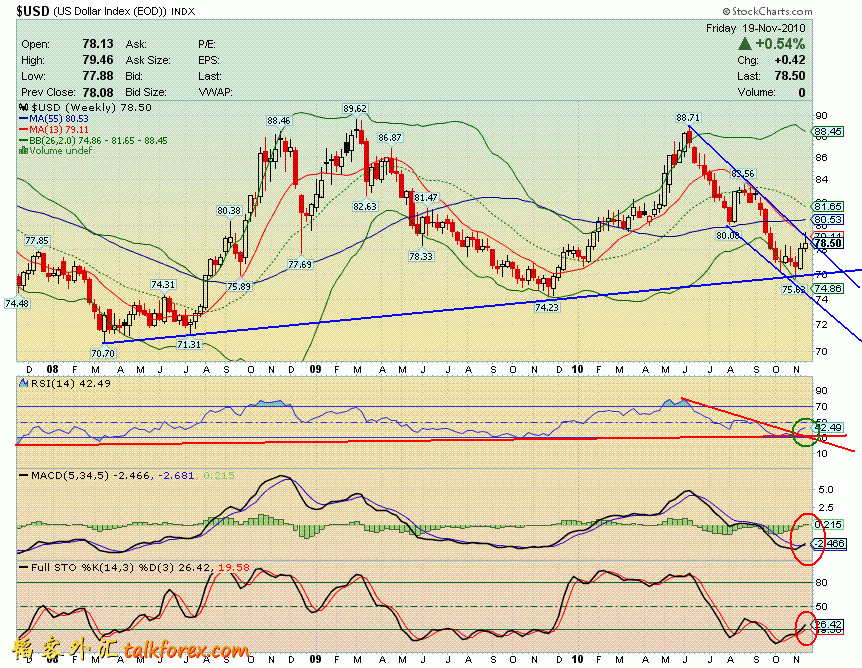Viewport: 862px width, 668px height.
Task: Click the 'MA(55) 80.53' legend entry
Action: 54,118
